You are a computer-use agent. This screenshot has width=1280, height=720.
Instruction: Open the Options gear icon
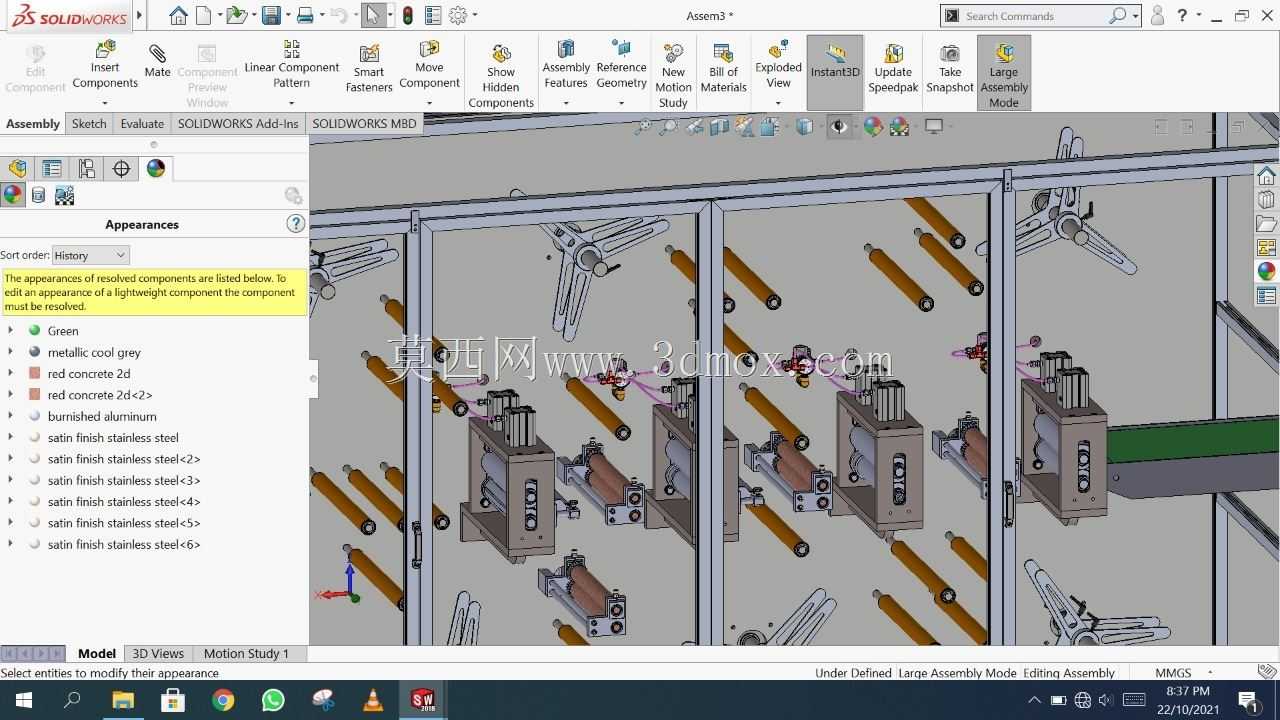(458, 15)
